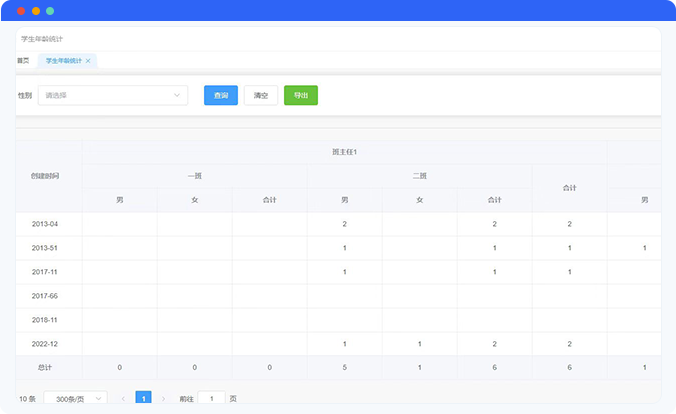Focus the 前往 page number input

[211, 398]
